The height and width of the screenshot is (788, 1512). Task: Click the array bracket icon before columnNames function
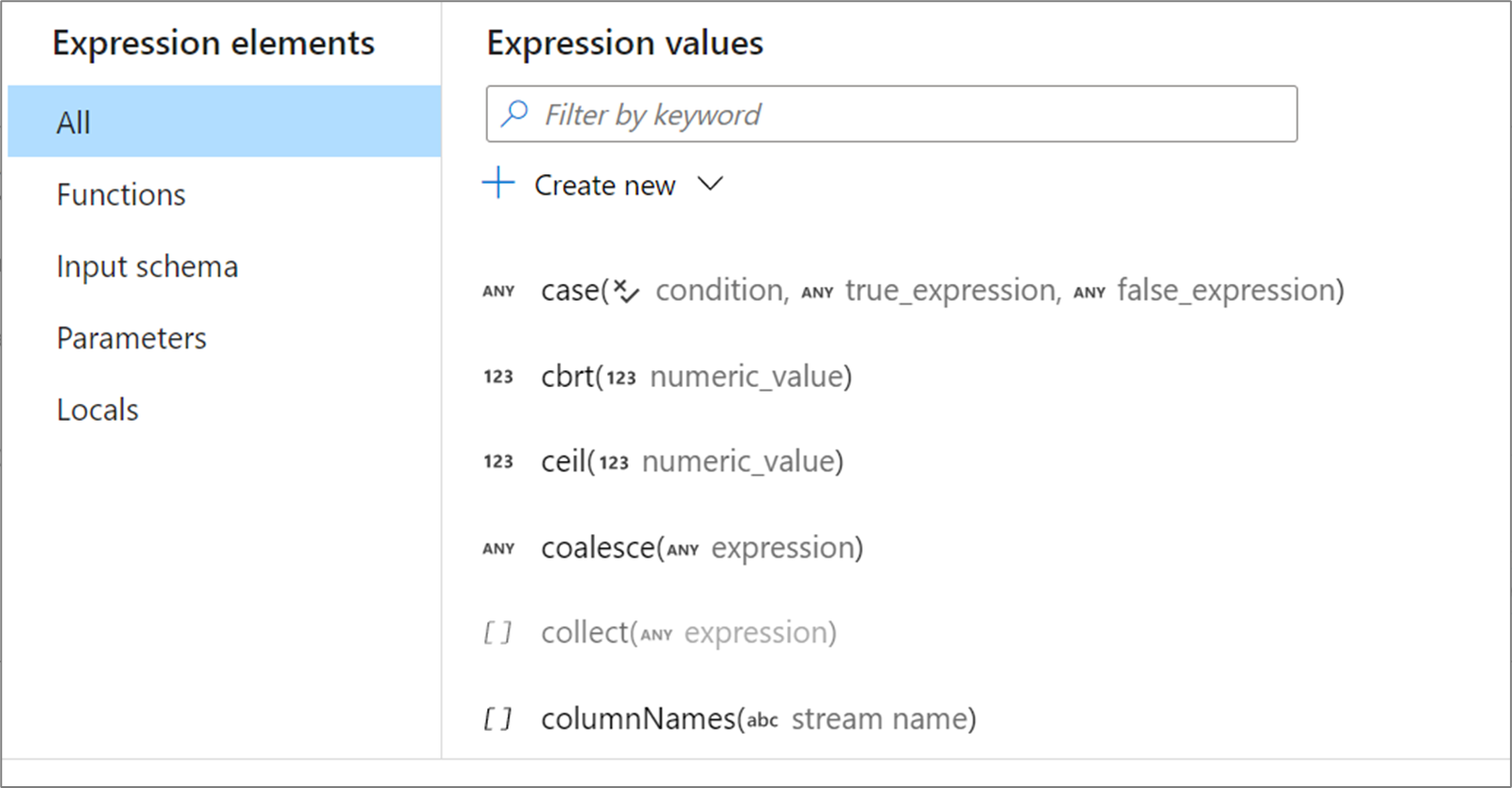pos(497,720)
